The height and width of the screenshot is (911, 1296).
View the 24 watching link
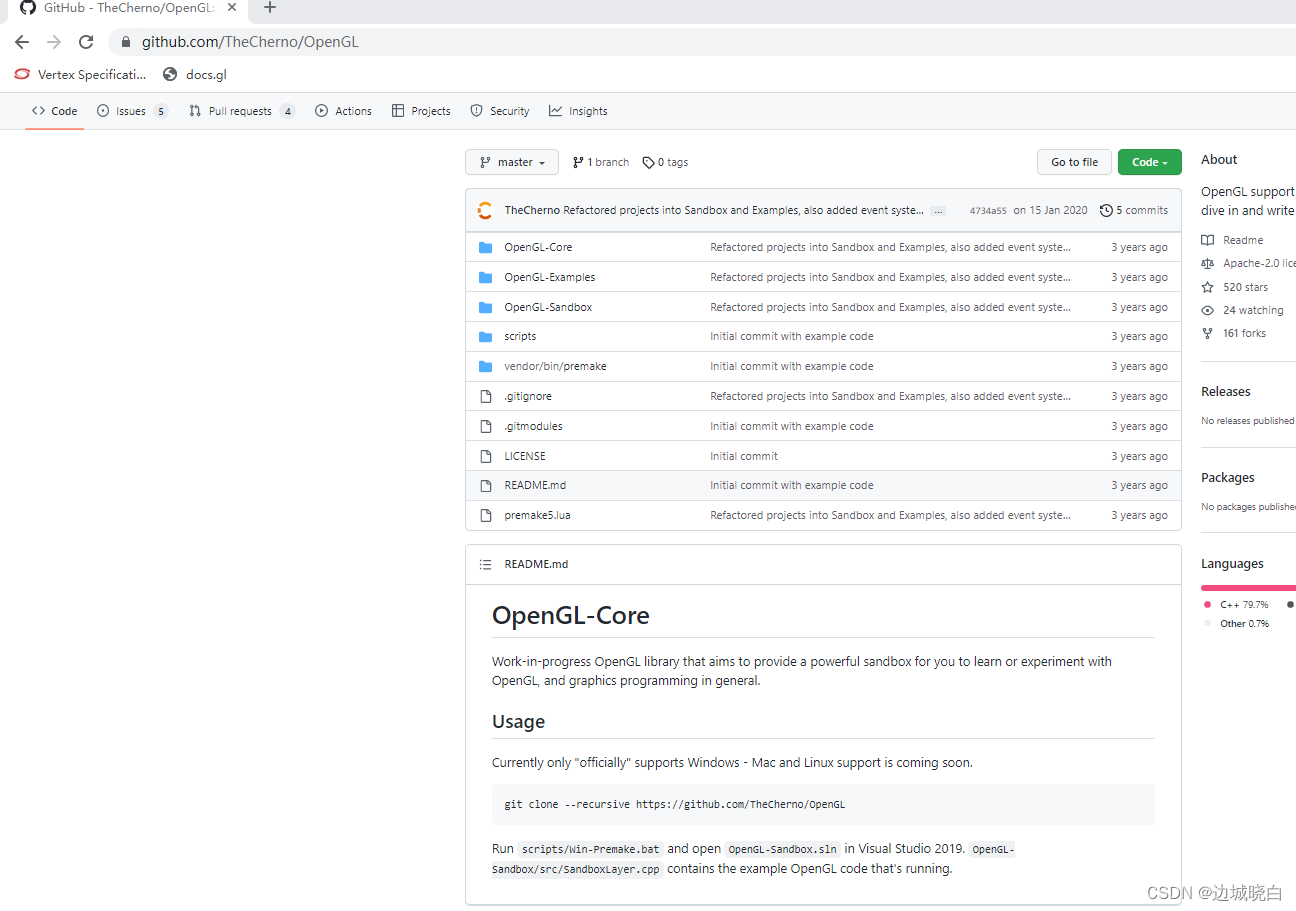1242,310
